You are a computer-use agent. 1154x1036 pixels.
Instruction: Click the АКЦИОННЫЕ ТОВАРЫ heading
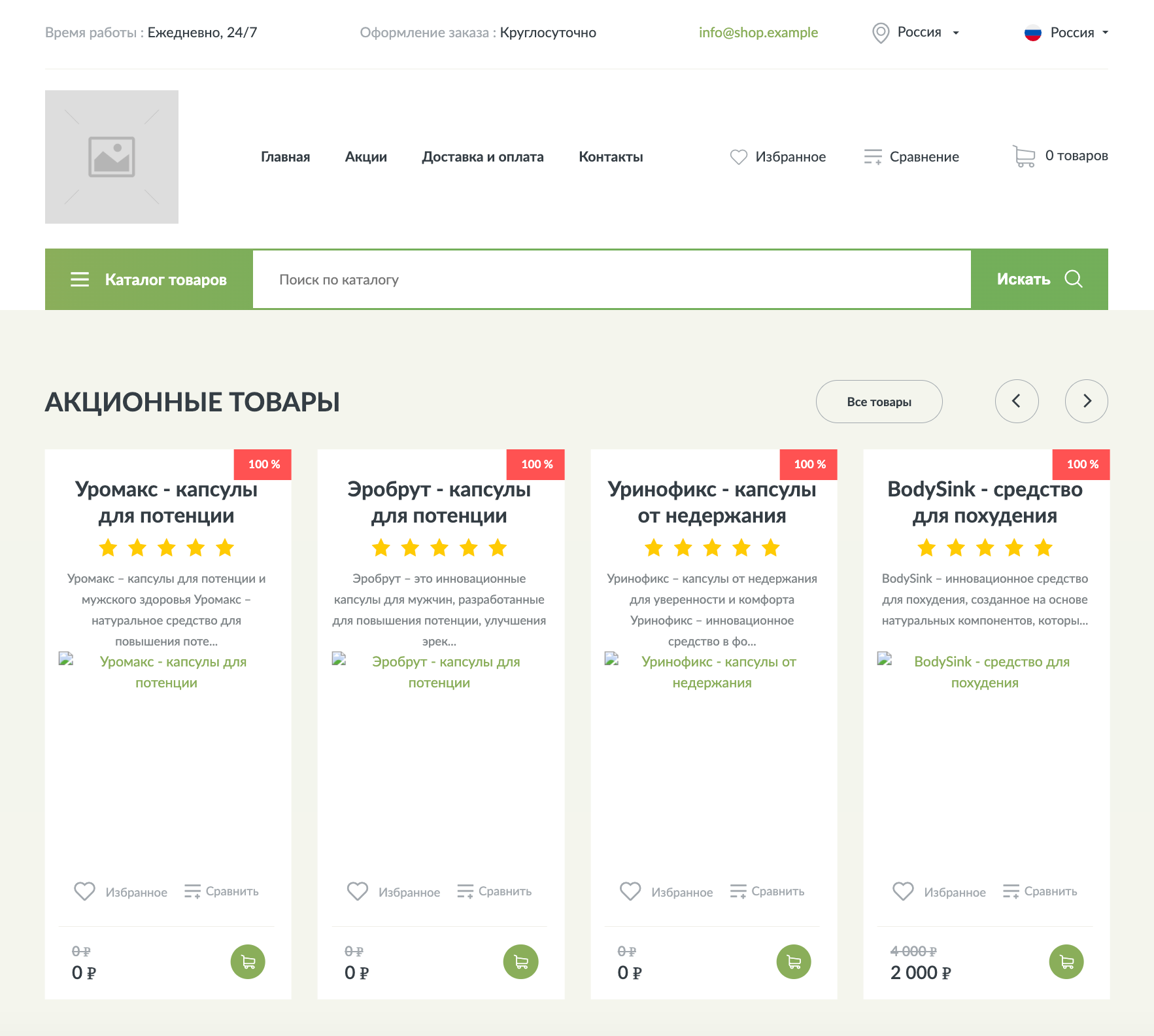pos(192,402)
